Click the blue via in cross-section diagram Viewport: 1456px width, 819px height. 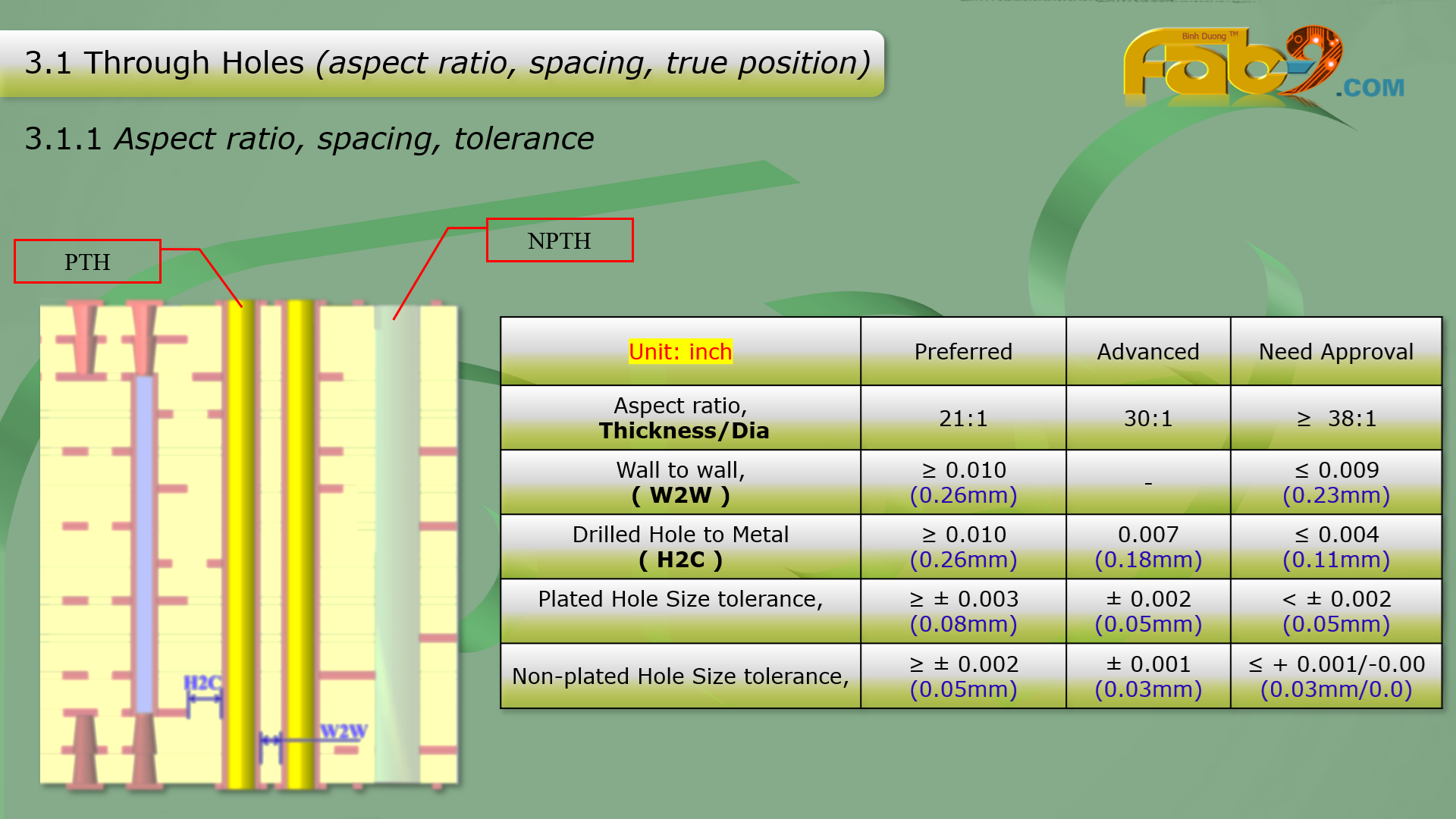click(x=144, y=542)
